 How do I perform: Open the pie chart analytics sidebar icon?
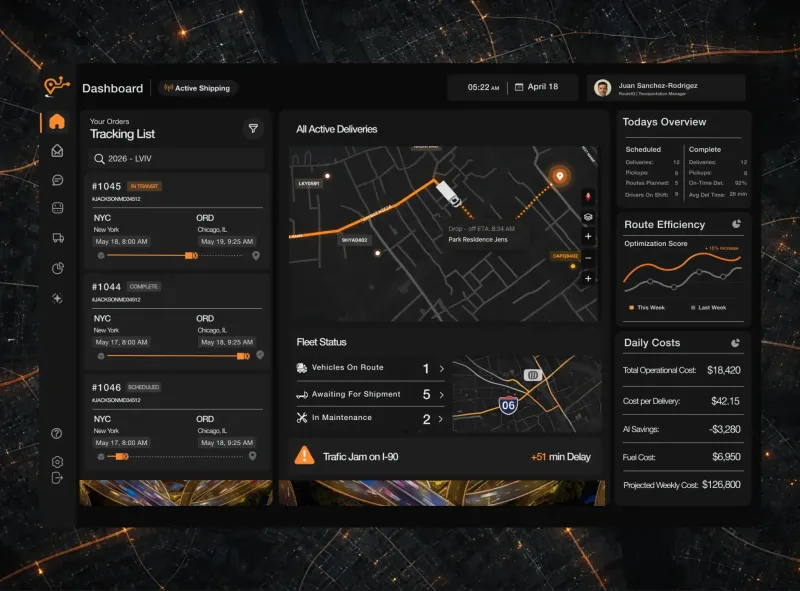pyautogui.click(x=58, y=268)
